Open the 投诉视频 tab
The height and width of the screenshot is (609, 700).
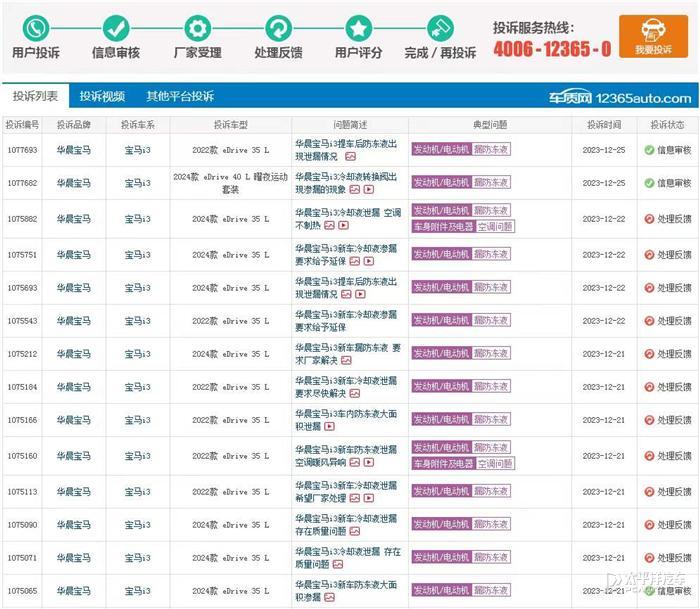102,97
